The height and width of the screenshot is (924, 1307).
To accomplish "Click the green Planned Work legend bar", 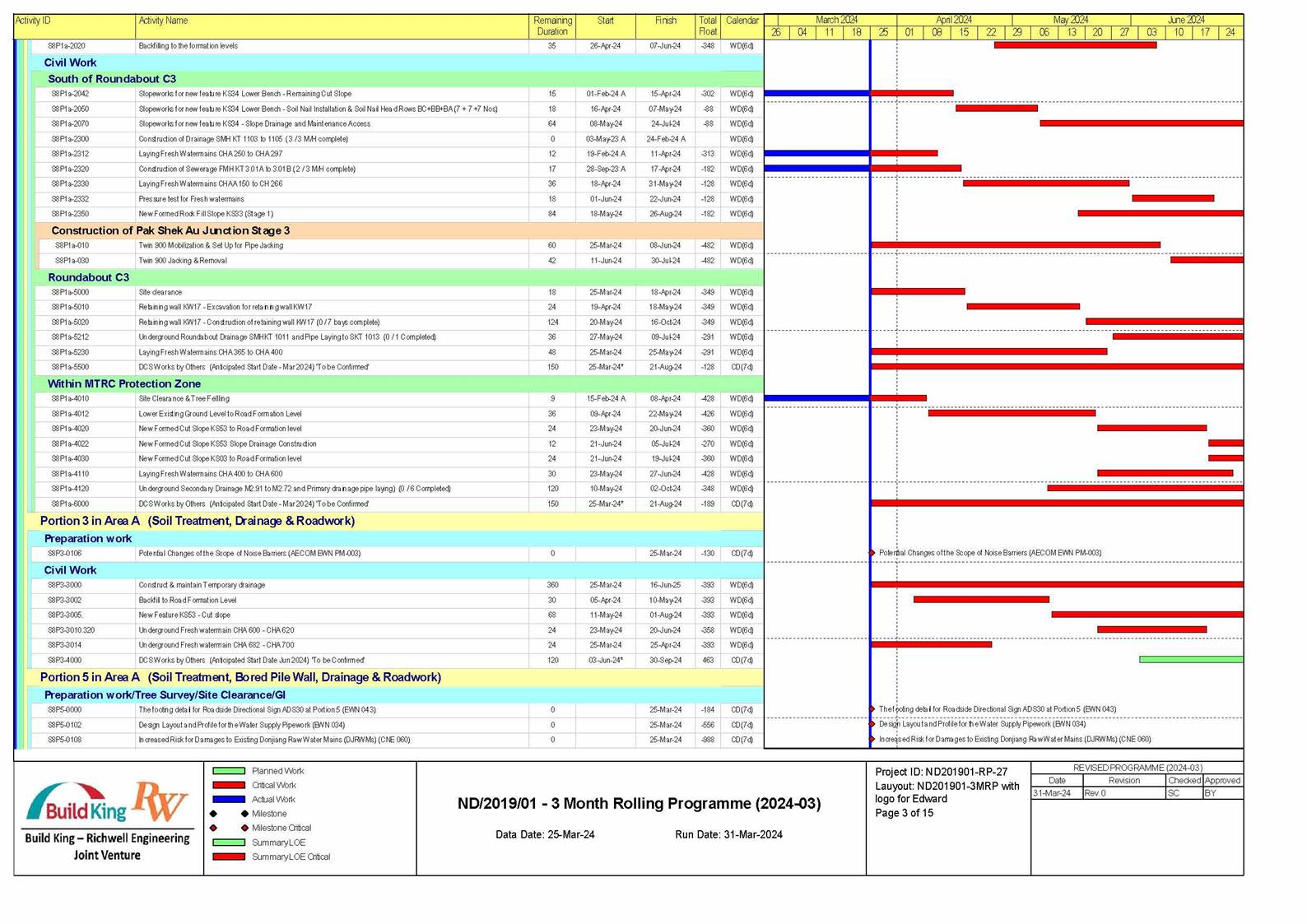I will (x=229, y=771).
